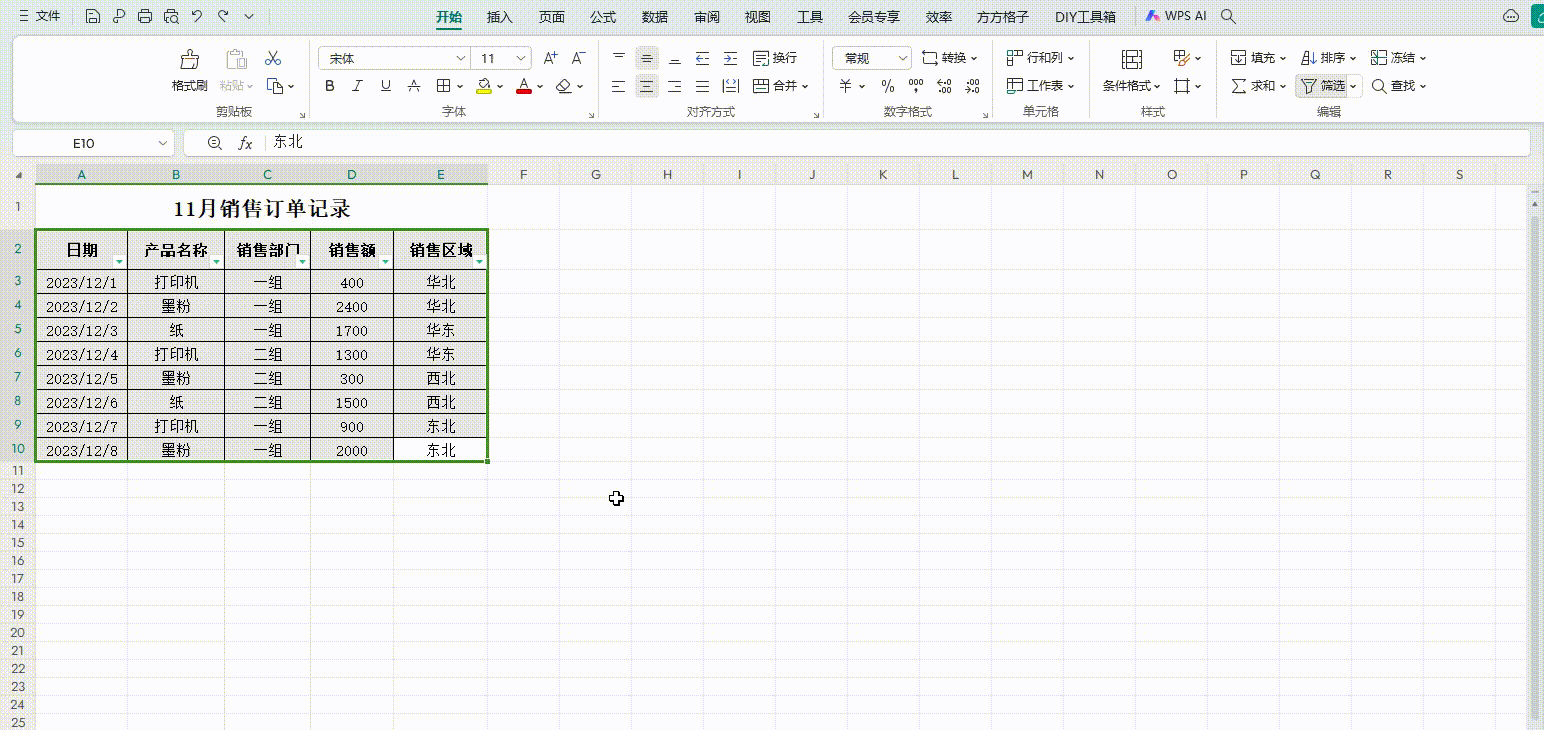Screen dimensions: 1544x730
Task: Open the 产品名称 column filter arrow
Action: [216, 261]
